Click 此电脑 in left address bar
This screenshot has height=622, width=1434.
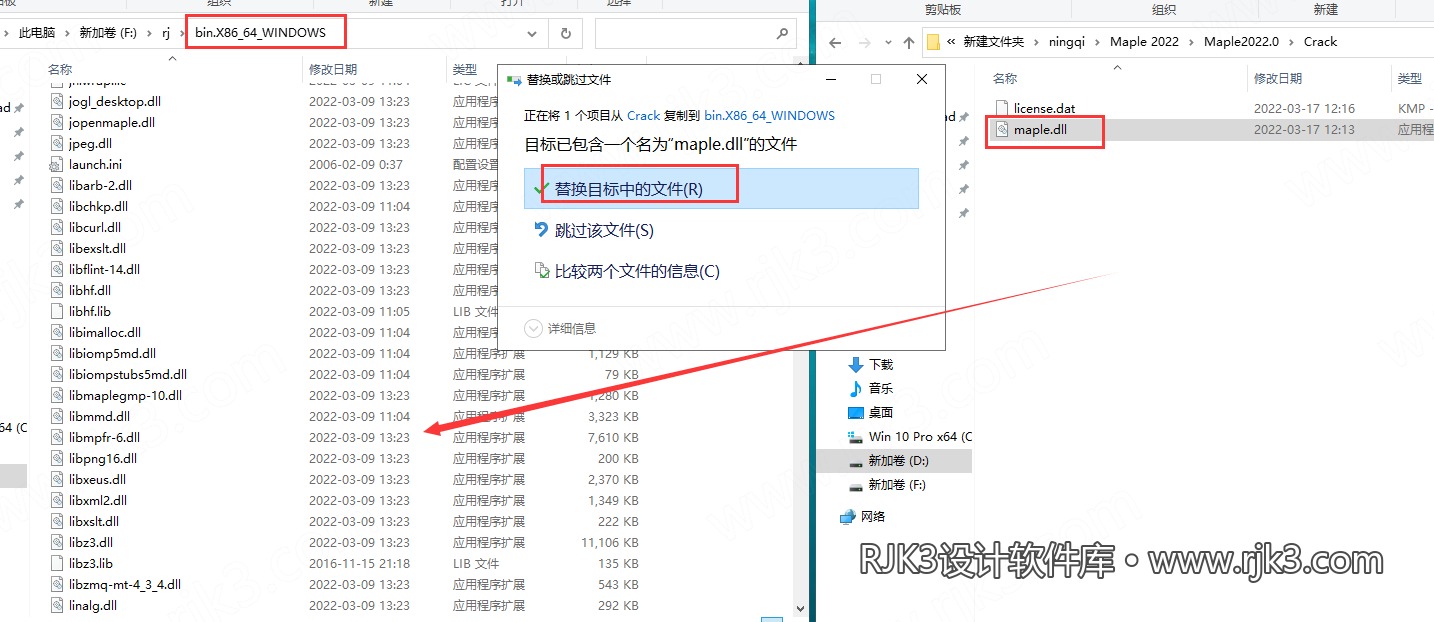pos(37,33)
